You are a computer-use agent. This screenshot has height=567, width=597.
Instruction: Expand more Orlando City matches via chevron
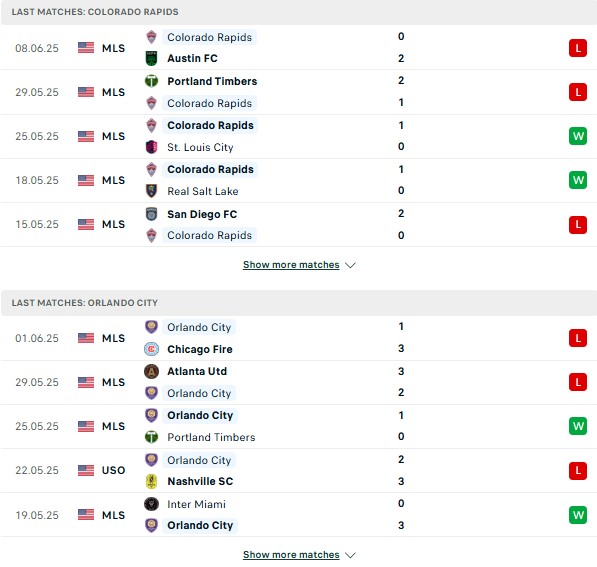350,555
